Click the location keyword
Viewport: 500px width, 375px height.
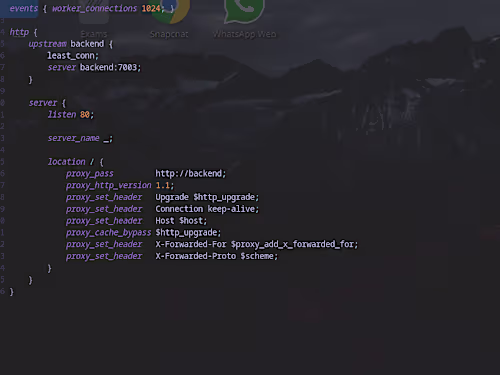[66, 162]
